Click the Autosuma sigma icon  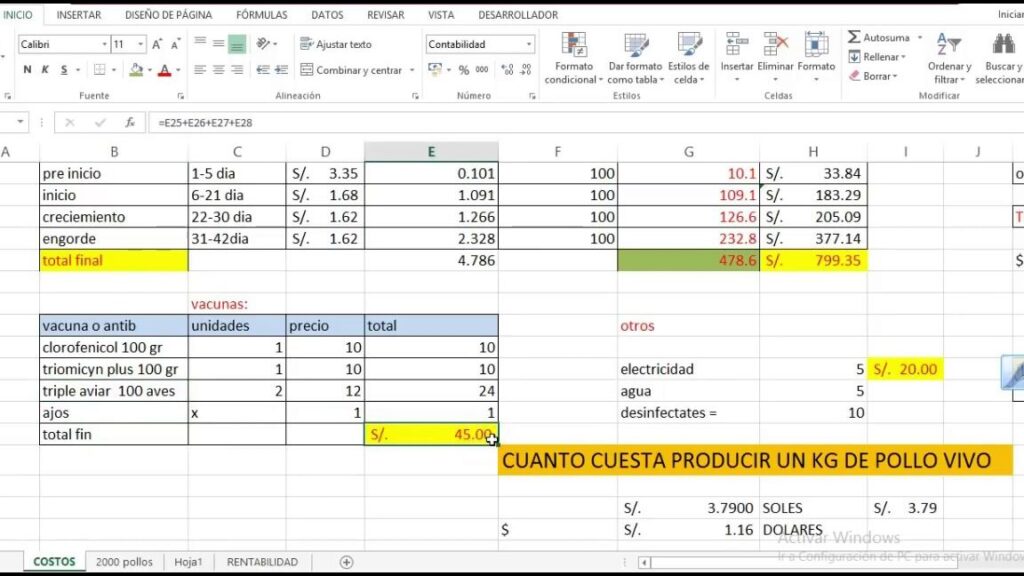pyautogui.click(x=855, y=37)
